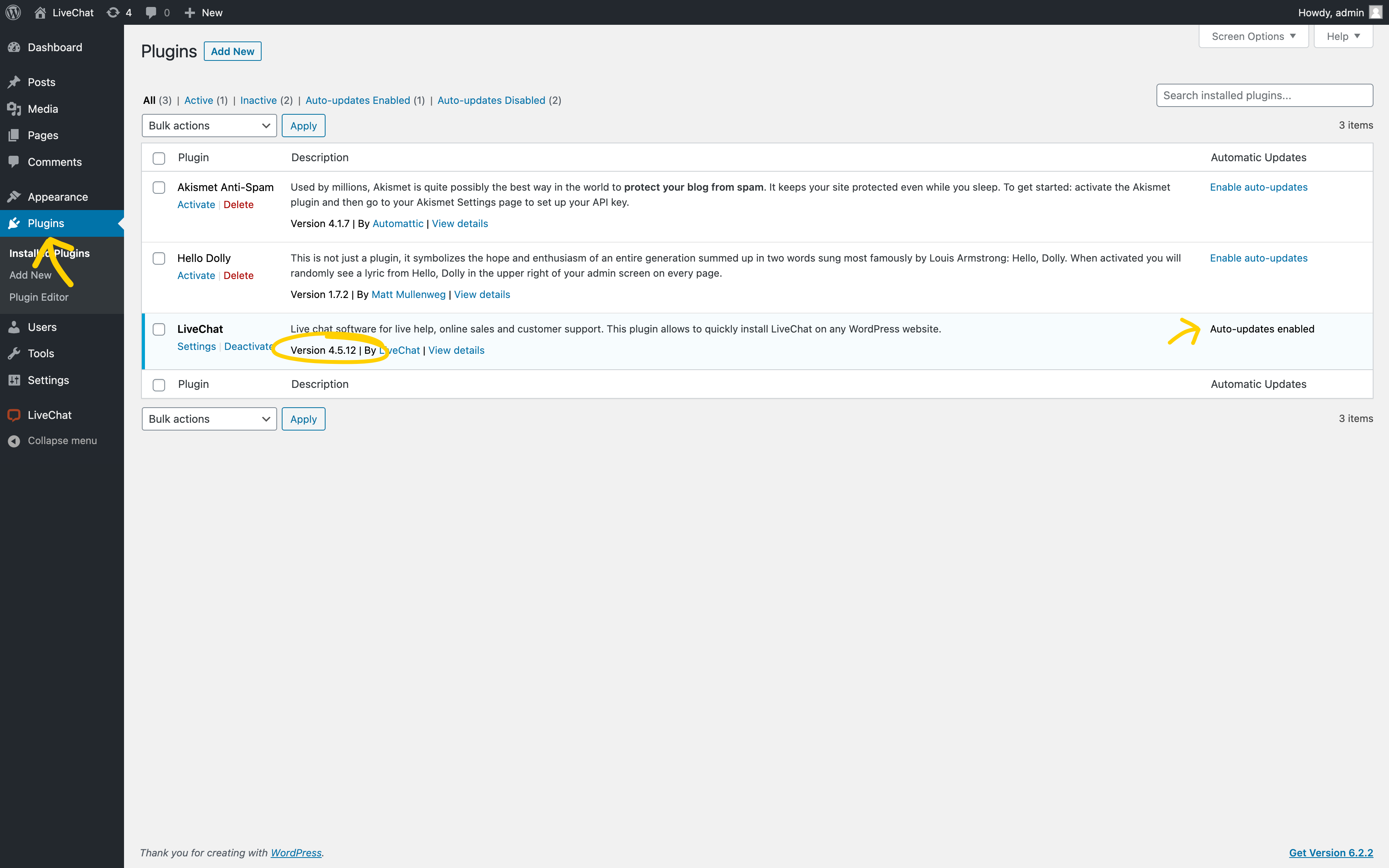Expand the Screen Options panel
Screen dimensions: 1389x868
(x=1252, y=36)
